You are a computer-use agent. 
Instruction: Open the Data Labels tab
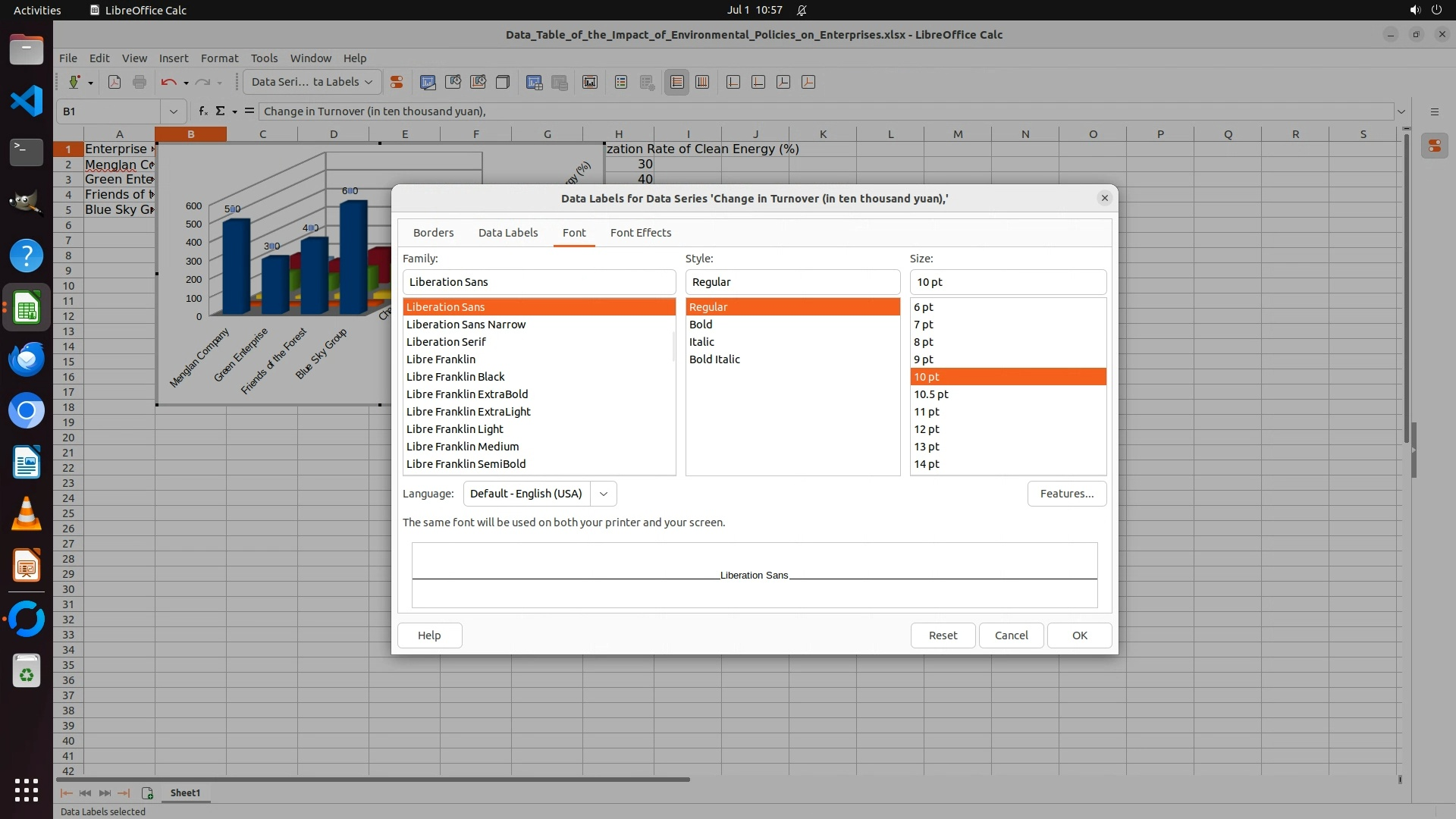click(x=507, y=233)
